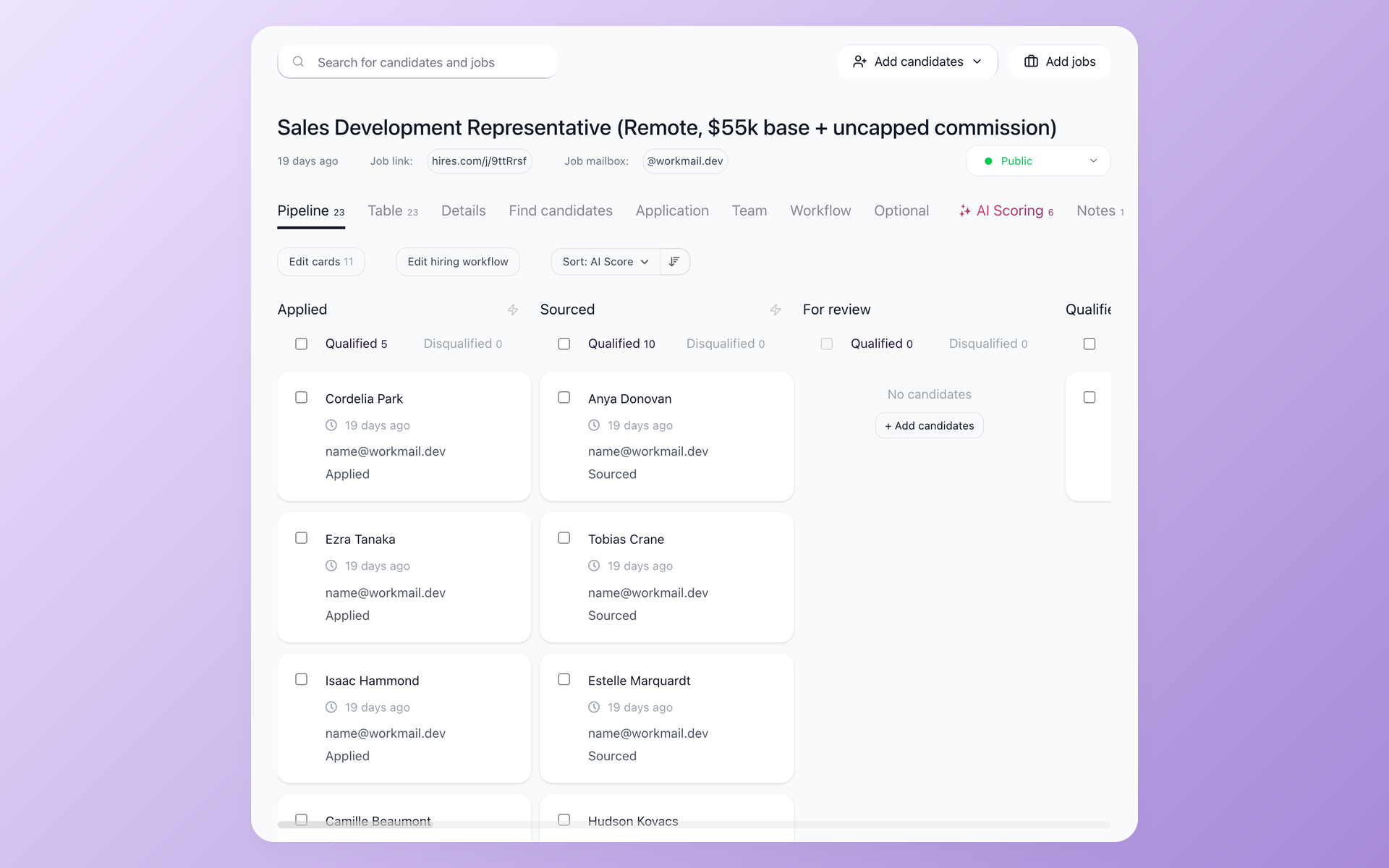The image size is (1389, 868).
Task: Check Anya Donovan's card checkbox
Action: point(564,397)
